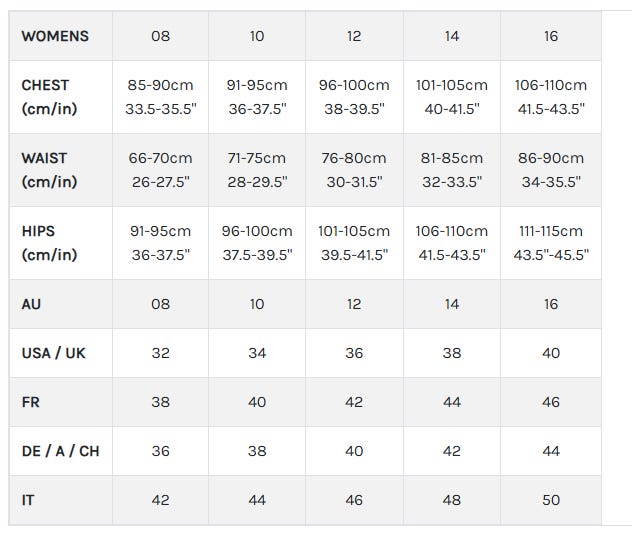Select hips measurement 91-95cm for size 08
This screenshot has width=632, height=535.
tap(160, 243)
